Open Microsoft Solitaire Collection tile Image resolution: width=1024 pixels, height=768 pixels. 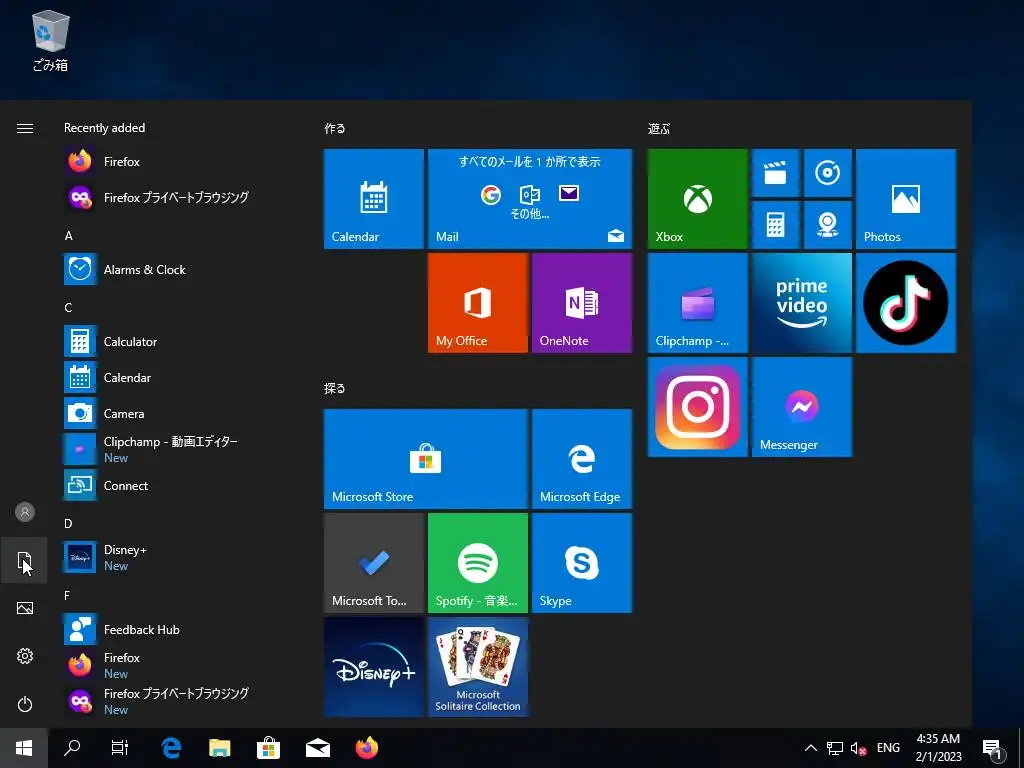[477, 667]
